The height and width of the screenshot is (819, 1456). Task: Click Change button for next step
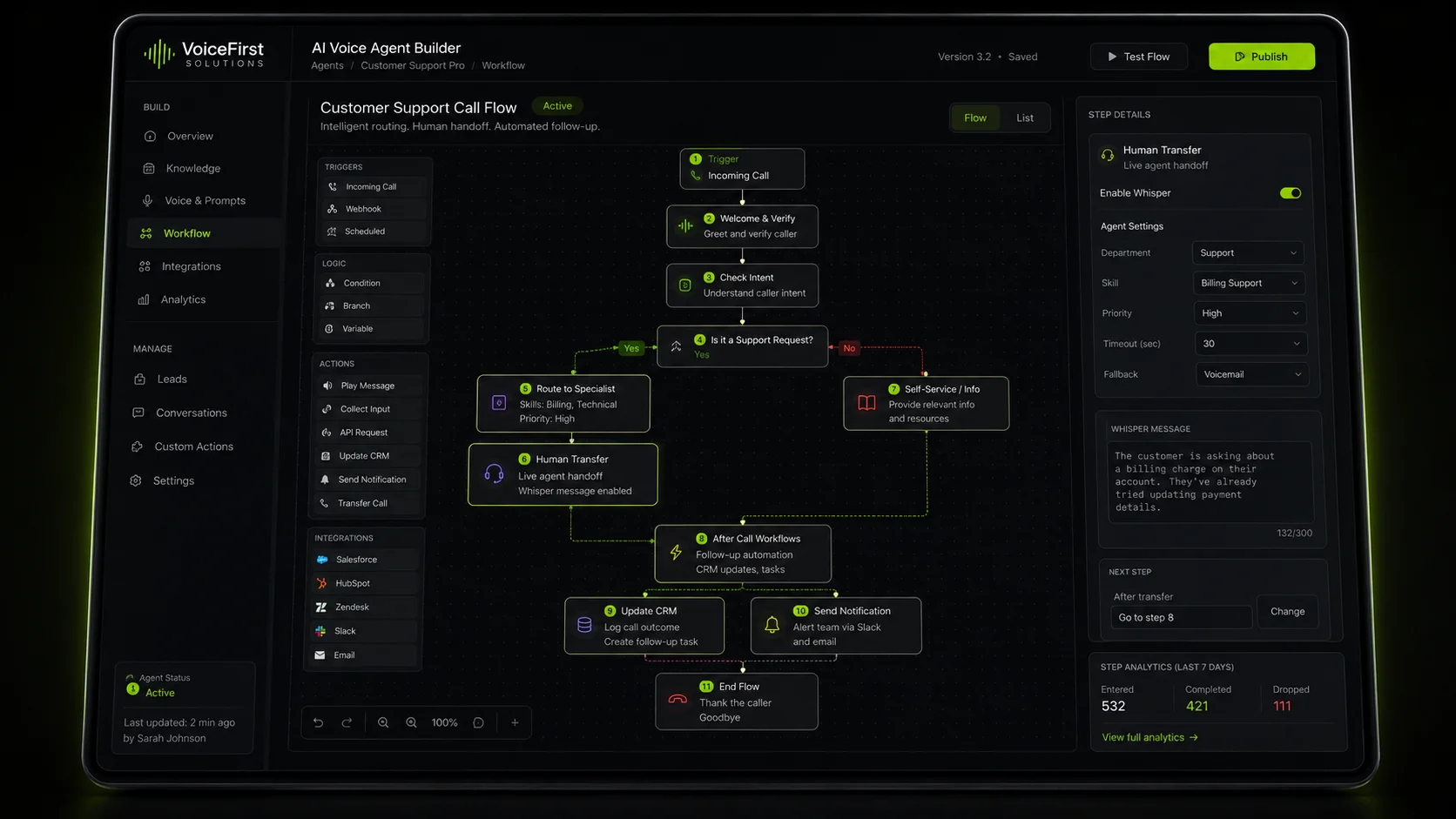click(1287, 612)
